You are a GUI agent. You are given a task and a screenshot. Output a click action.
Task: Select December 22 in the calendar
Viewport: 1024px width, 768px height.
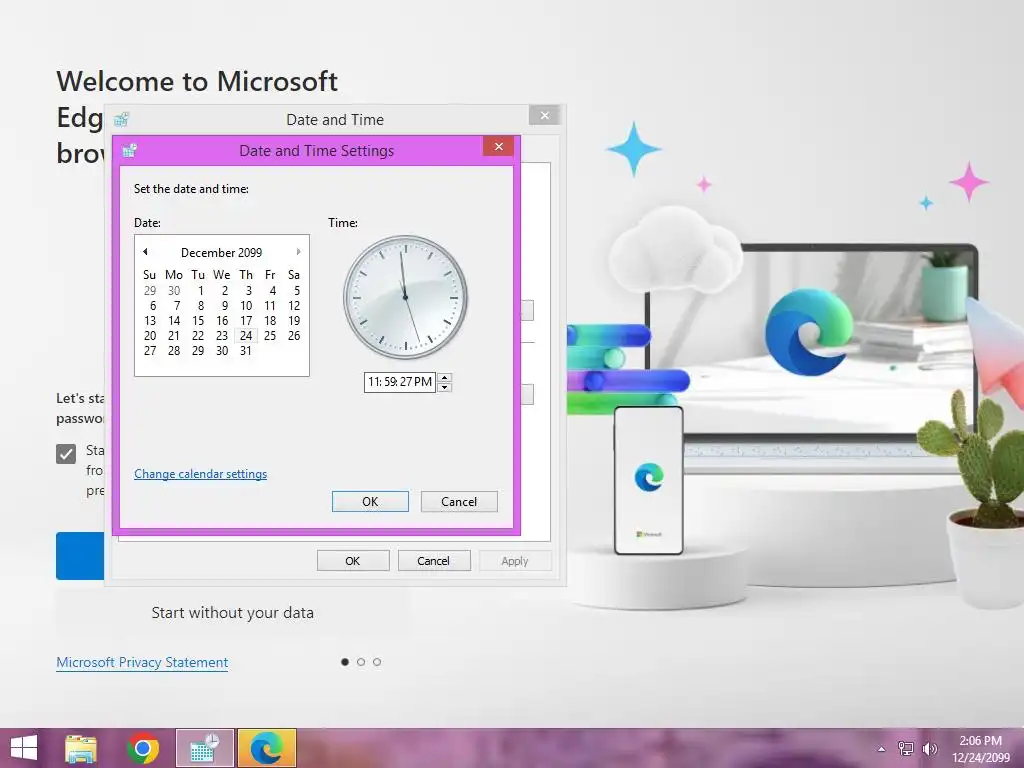pos(198,336)
